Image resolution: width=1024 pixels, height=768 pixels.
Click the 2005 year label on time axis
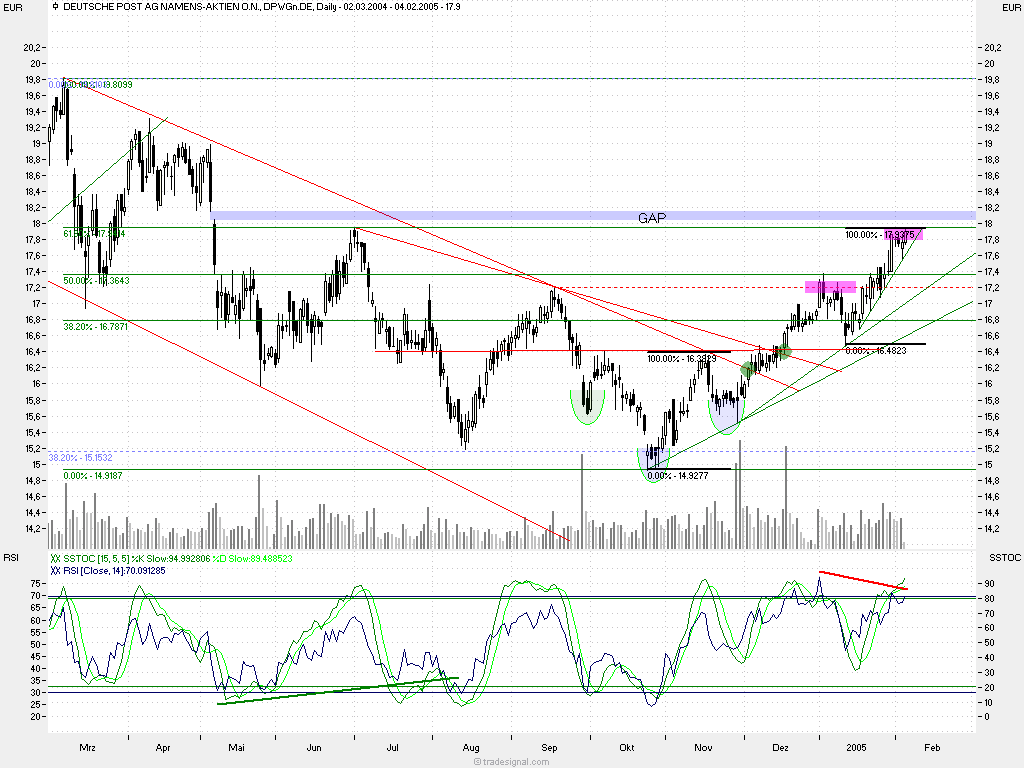[856, 747]
